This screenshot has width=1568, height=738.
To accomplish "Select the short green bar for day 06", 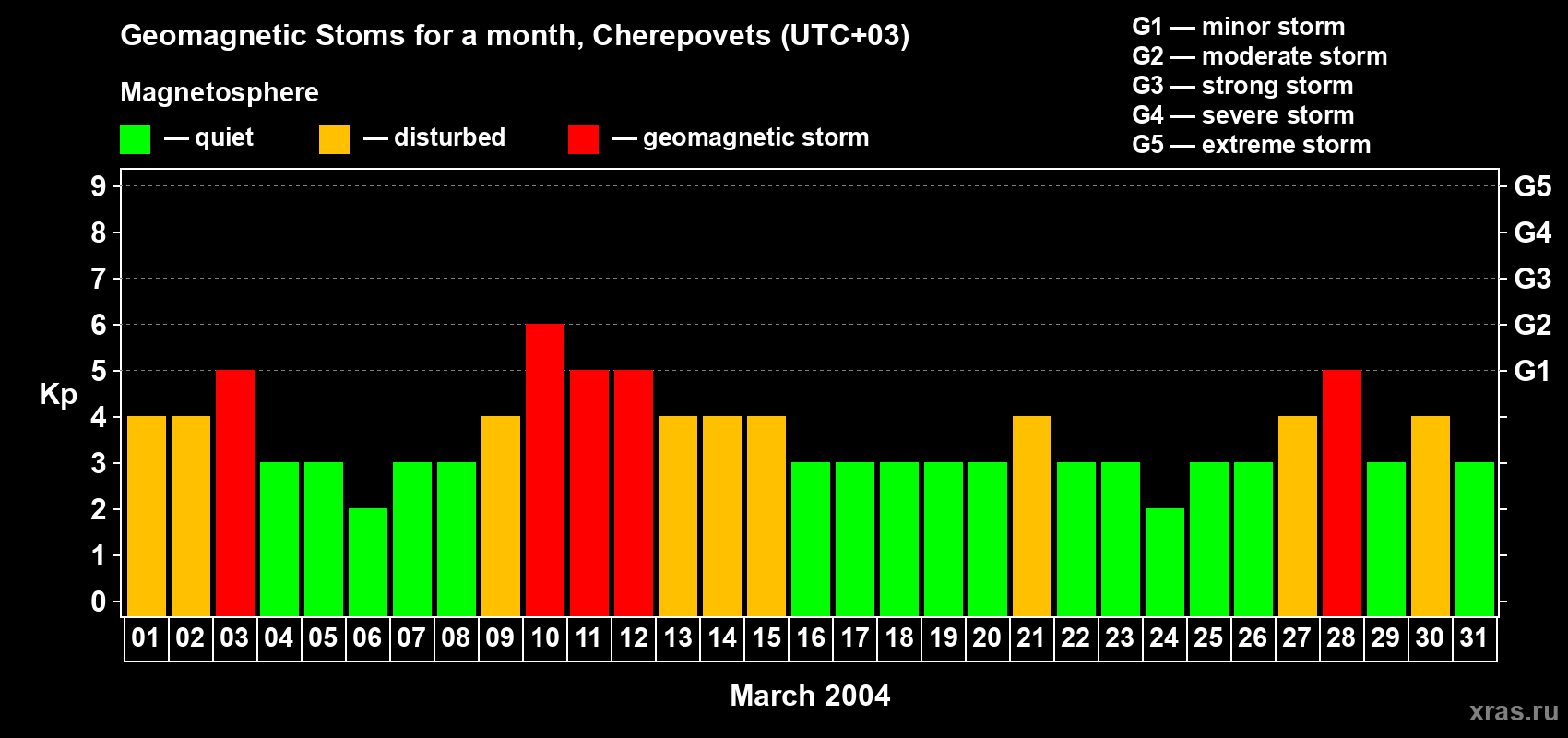I will pyautogui.click(x=368, y=561).
